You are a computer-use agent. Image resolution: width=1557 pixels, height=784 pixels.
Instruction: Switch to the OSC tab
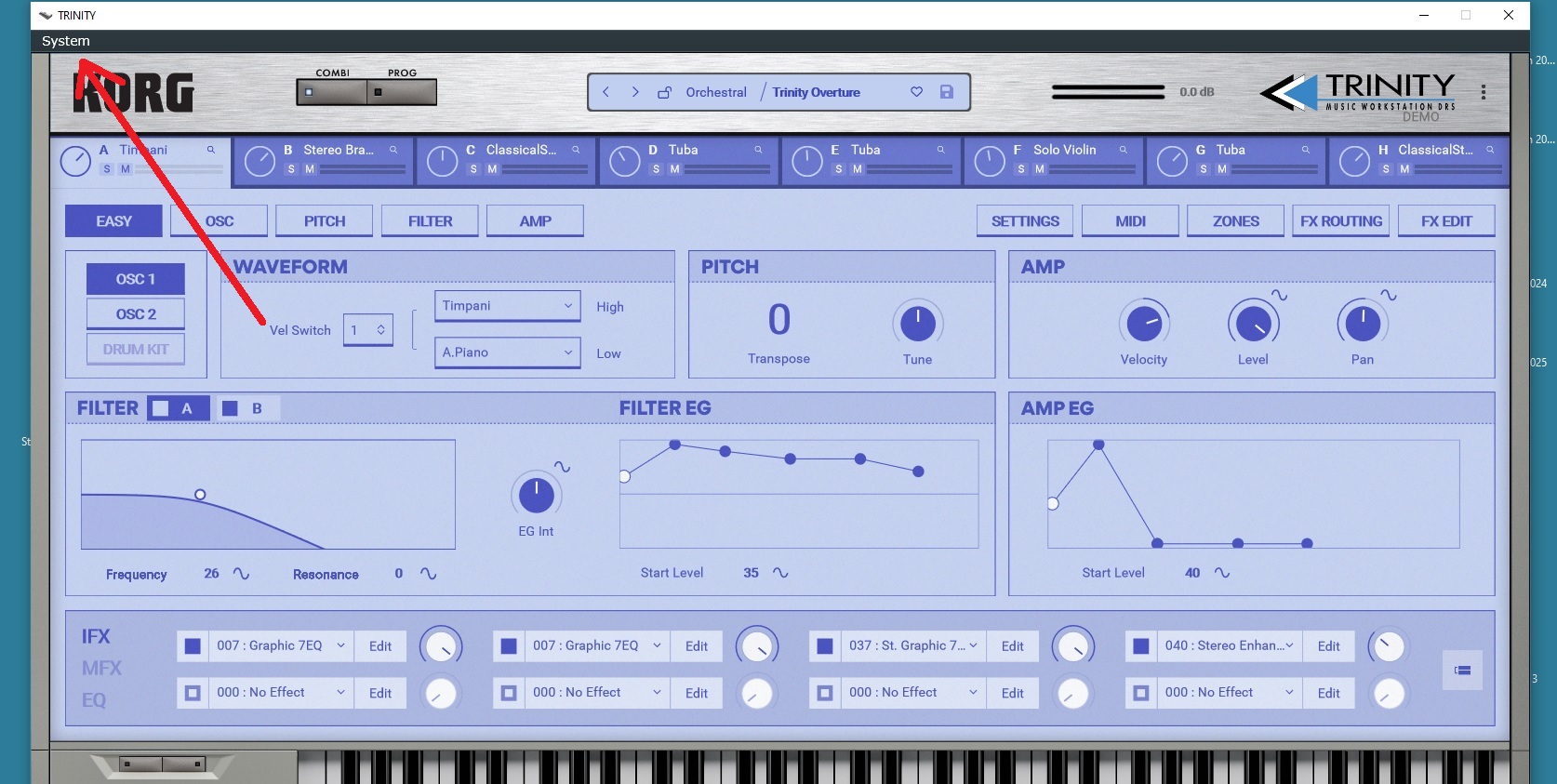220,221
